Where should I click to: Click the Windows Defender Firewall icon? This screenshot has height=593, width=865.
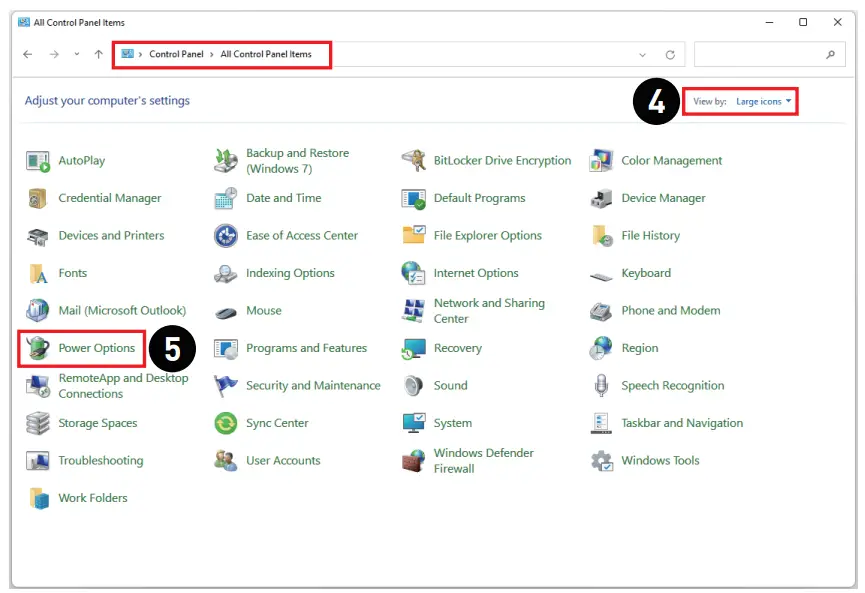(413, 461)
